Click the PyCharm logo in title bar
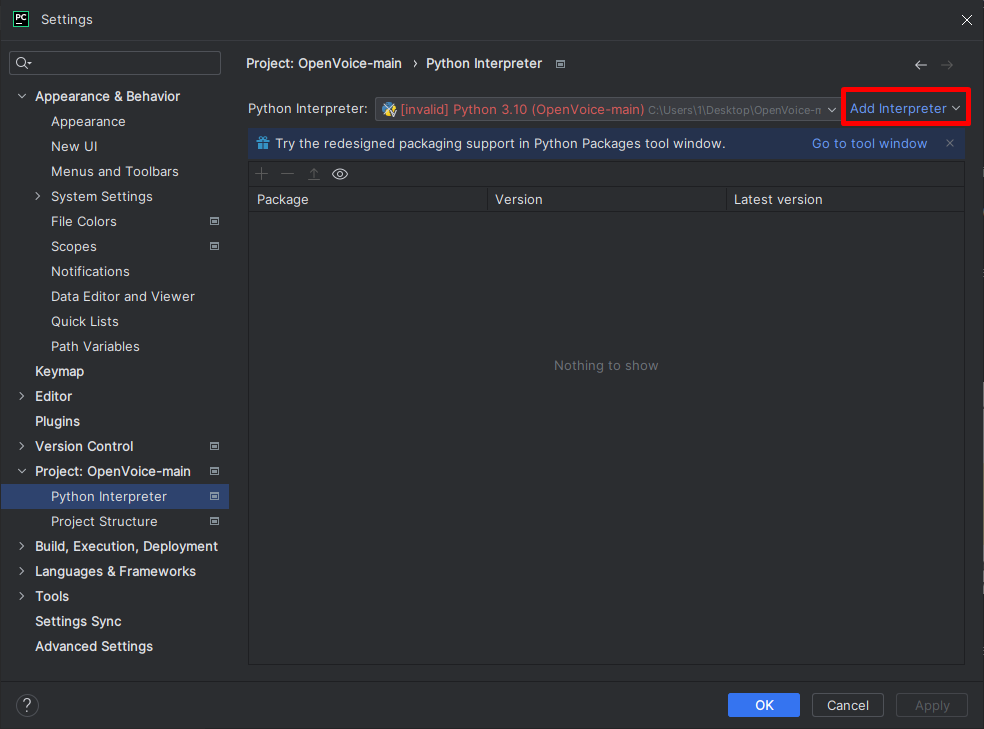This screenshot has height=729, width=984. [21, 19]
